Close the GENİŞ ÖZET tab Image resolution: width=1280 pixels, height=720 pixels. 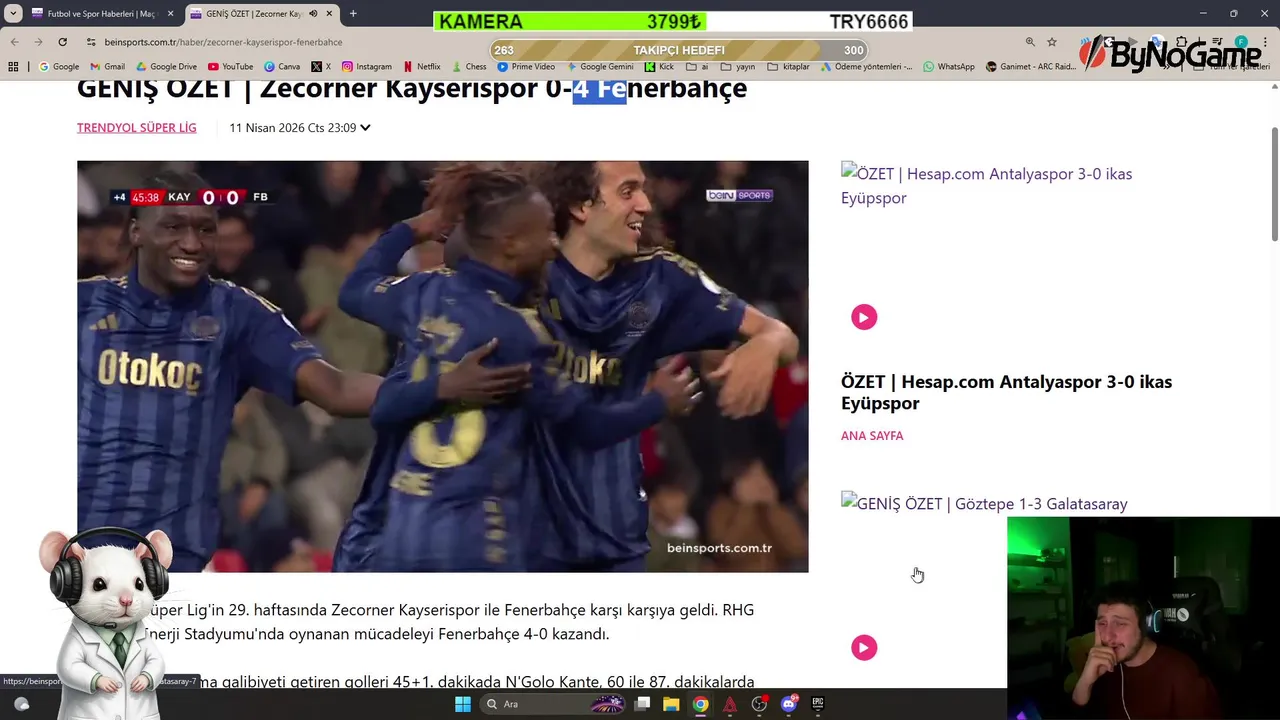click(x=329, y=14)
